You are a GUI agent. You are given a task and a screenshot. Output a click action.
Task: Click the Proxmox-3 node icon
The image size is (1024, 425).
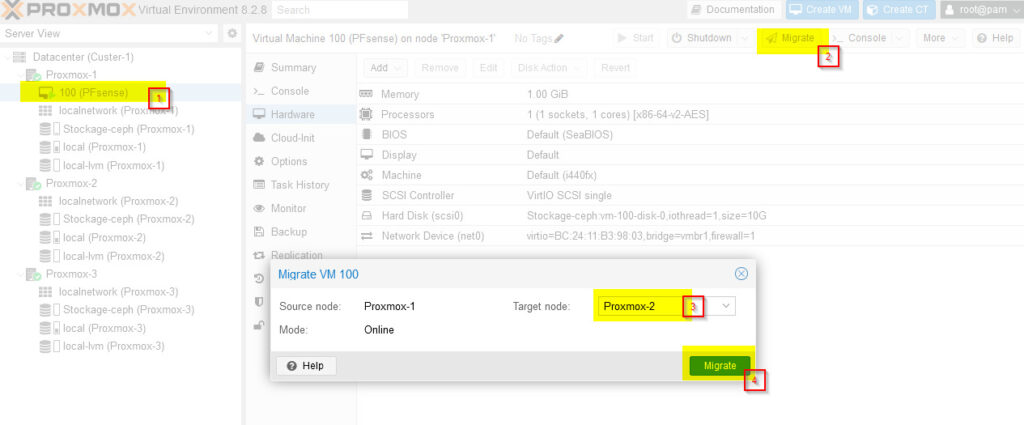pos(33,274)
